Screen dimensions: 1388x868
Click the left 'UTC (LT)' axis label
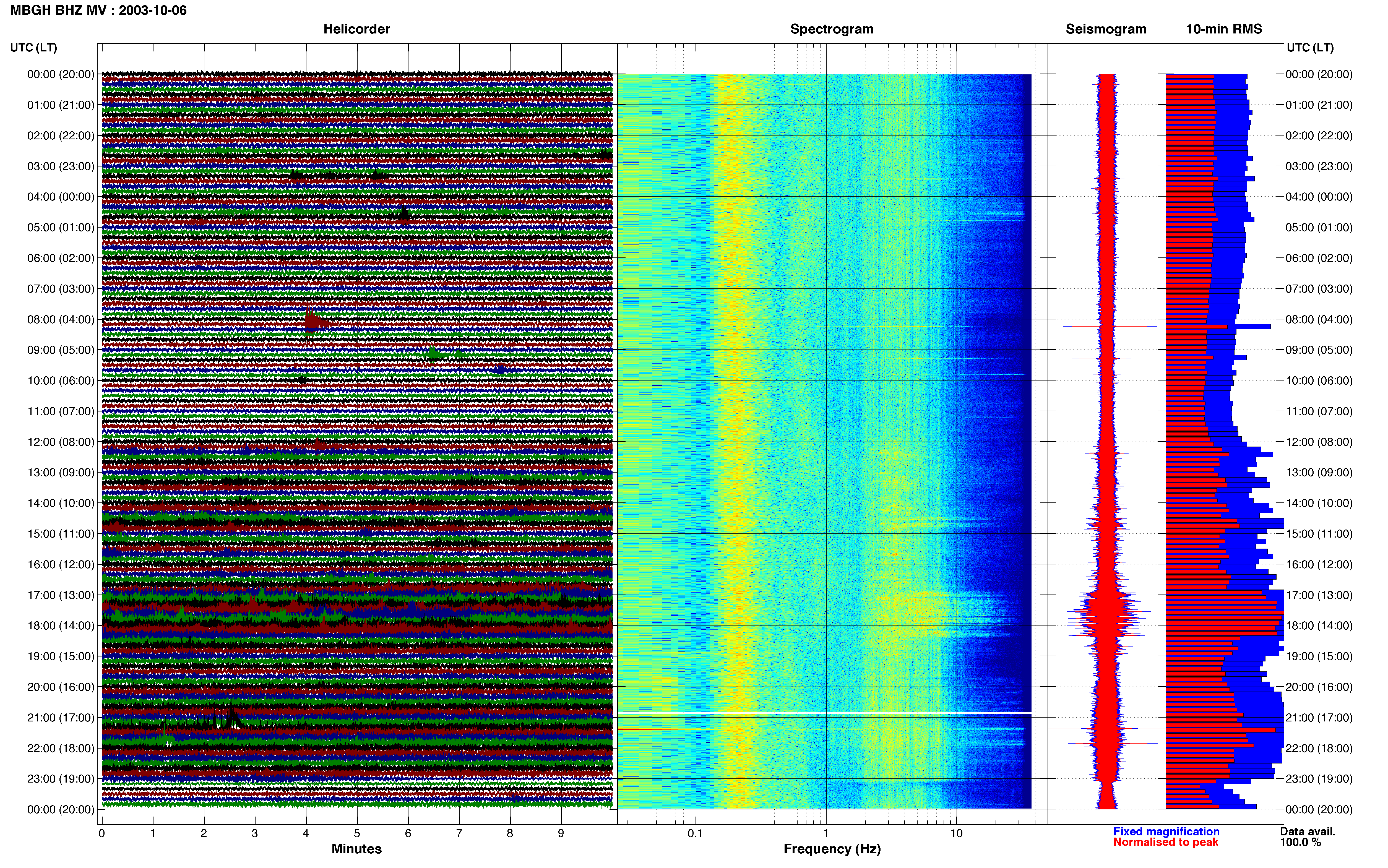click(33, 47)
